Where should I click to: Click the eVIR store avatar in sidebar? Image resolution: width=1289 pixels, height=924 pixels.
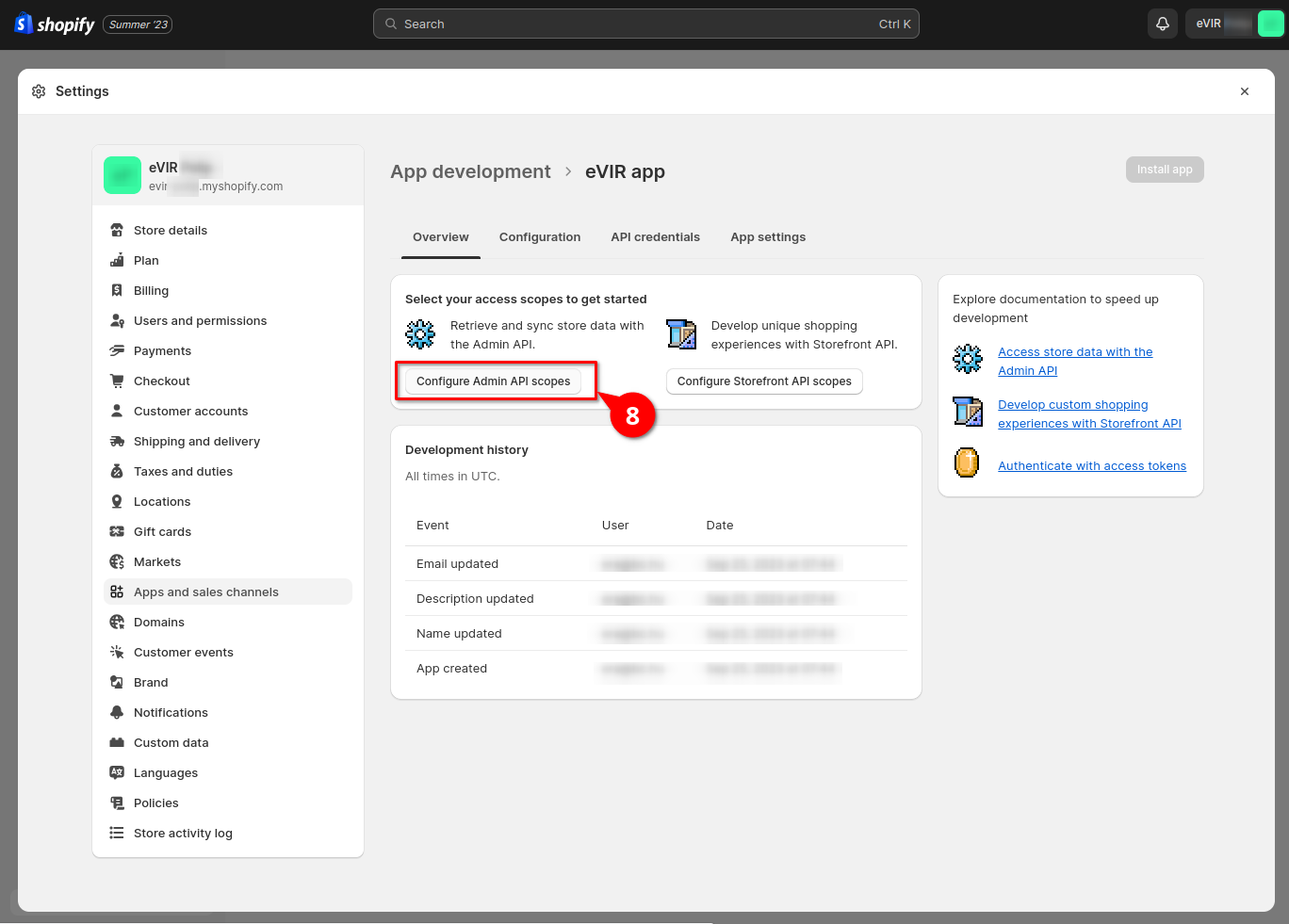122,175
